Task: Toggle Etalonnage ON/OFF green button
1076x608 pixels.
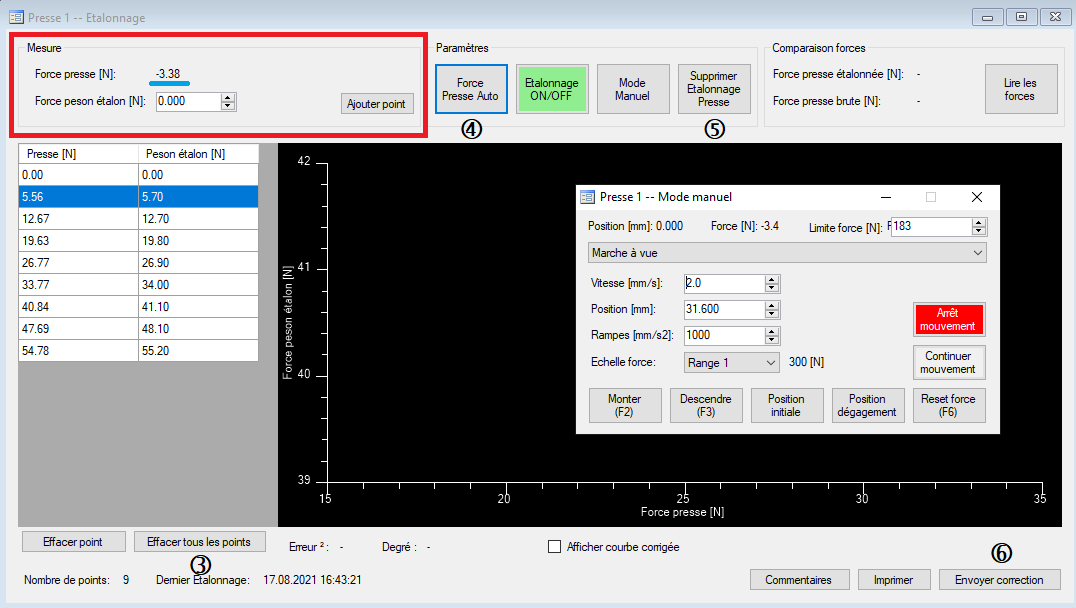Action: coord(552,89)
